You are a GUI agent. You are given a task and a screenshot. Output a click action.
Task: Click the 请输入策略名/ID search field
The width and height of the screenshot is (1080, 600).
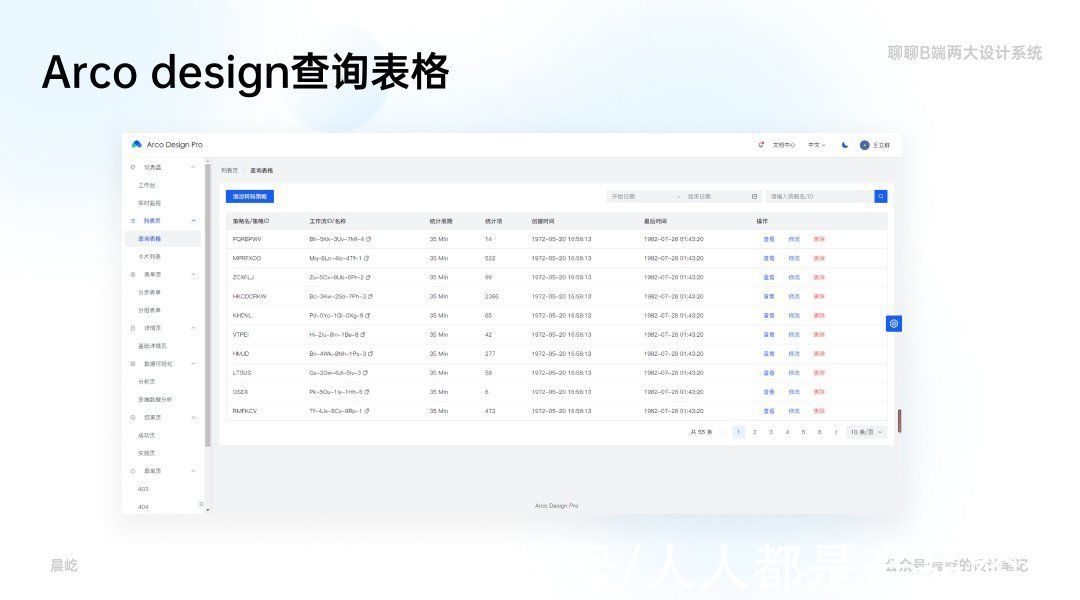(x=810, y=196)
